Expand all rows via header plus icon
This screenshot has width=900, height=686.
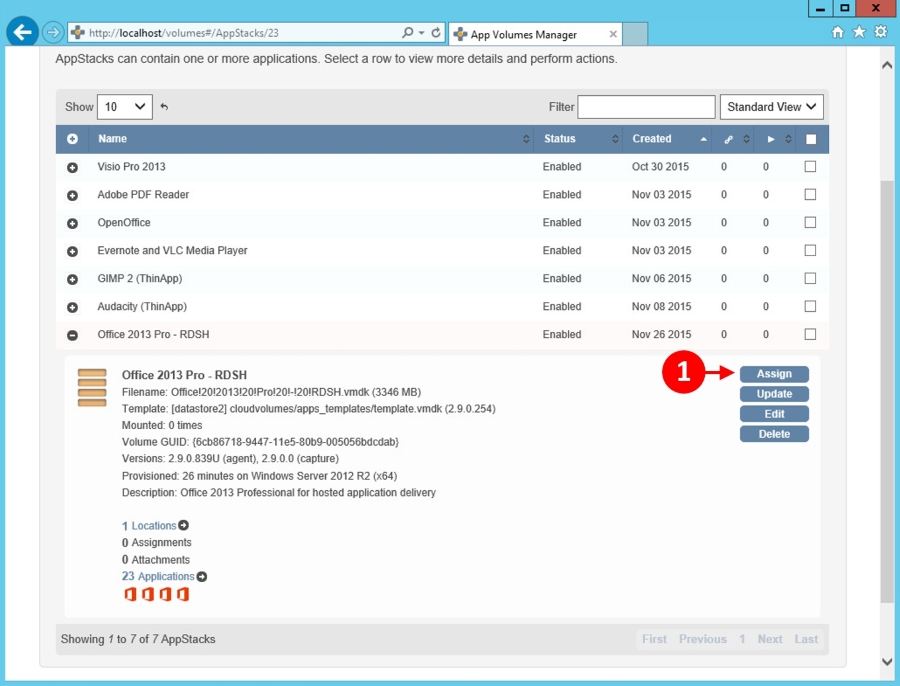pos(72,139)
